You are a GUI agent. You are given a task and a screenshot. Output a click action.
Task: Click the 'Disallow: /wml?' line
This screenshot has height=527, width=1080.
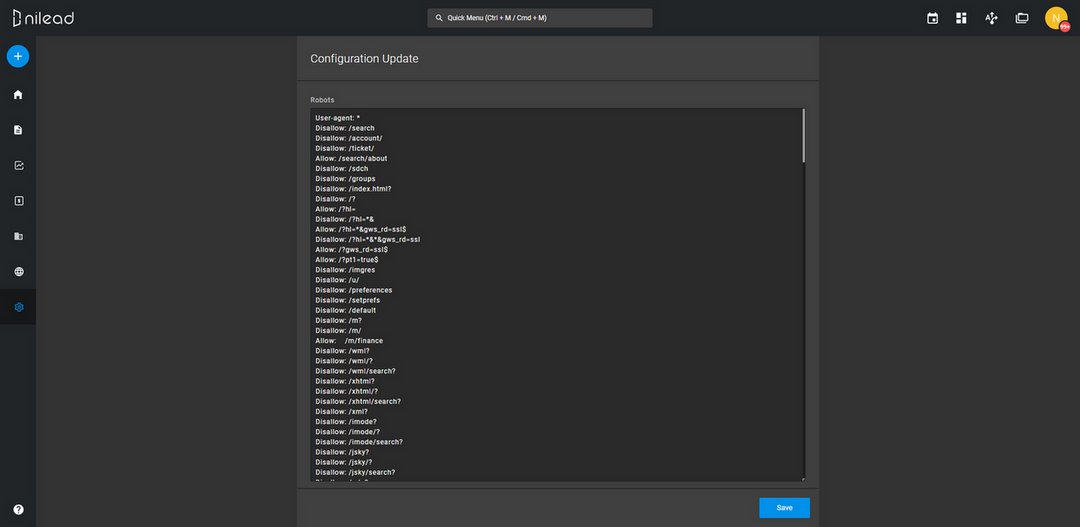[343, 351]
